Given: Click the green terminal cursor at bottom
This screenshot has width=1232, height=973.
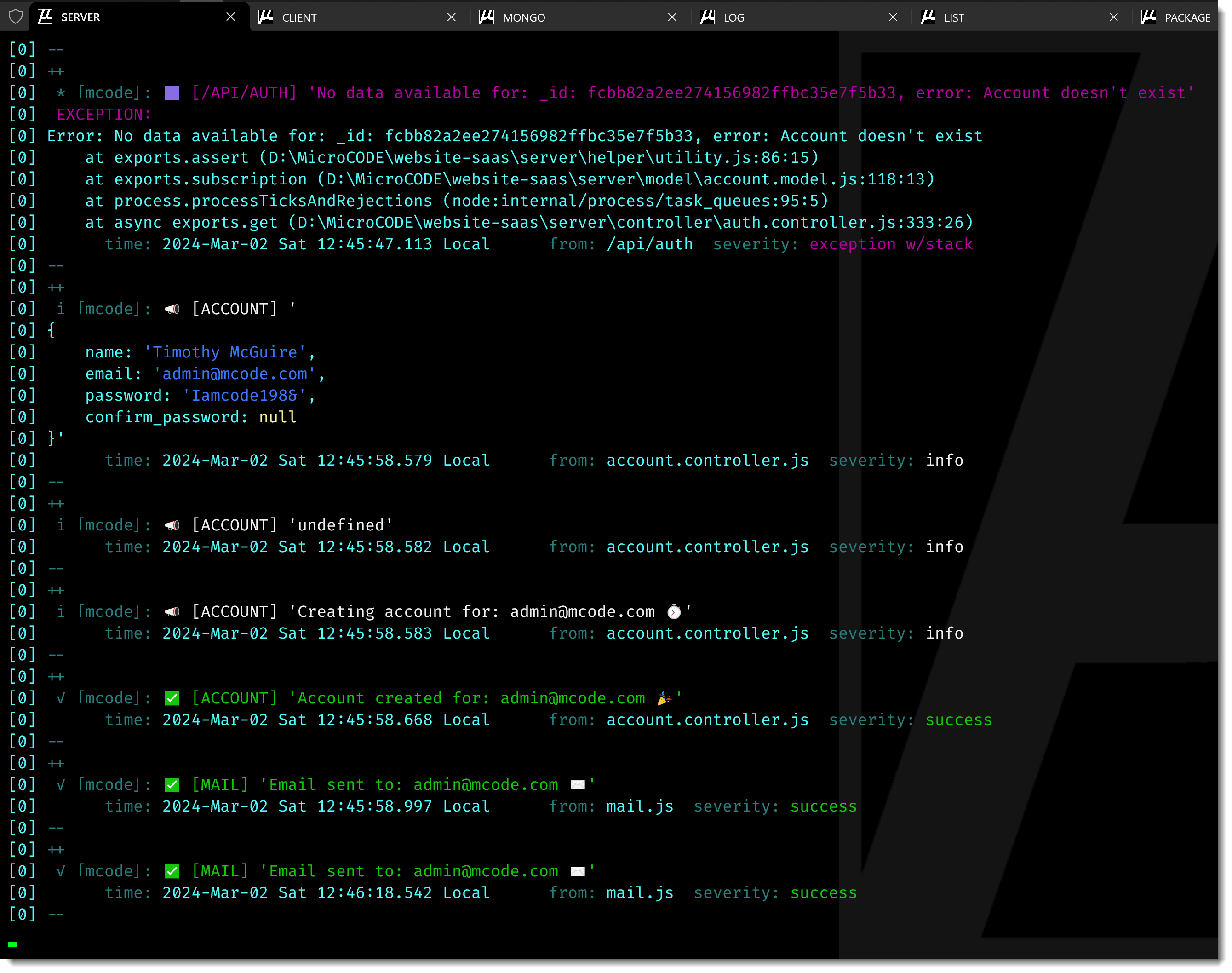Looking at the screenshot, I should point(12,944).
